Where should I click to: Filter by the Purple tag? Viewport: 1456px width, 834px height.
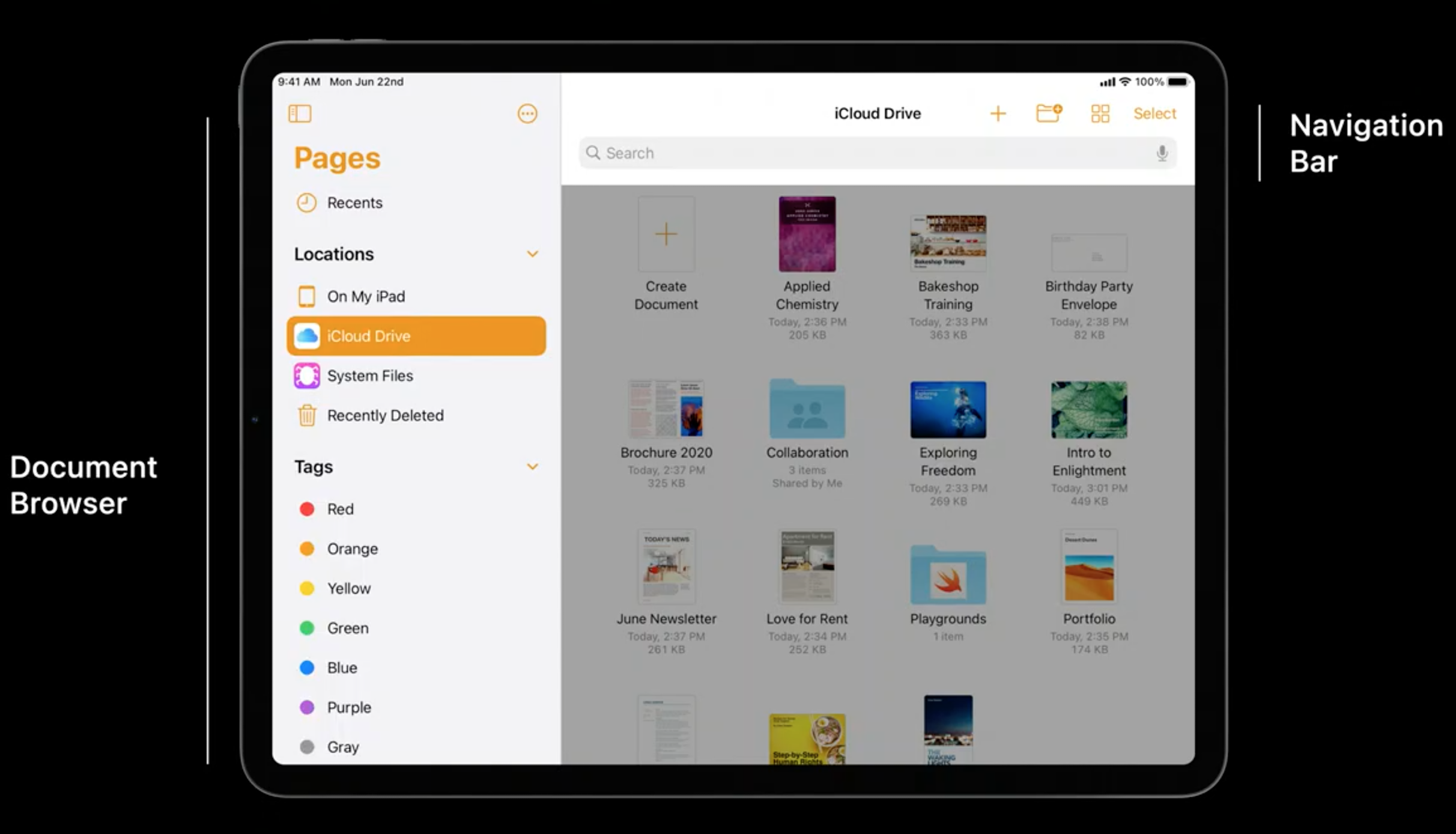(x=416, y=707)
